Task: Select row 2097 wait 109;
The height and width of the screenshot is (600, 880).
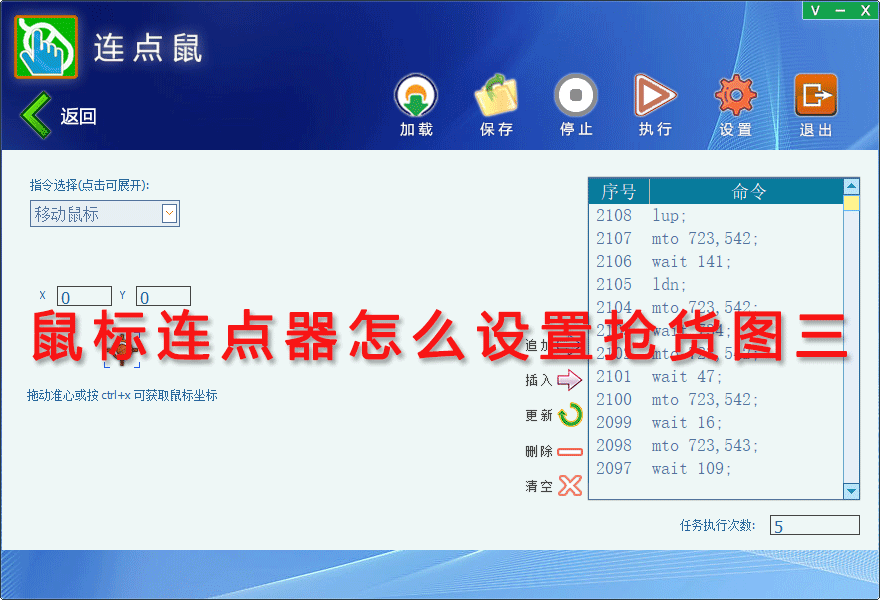Action: click(x=716, y=469)
